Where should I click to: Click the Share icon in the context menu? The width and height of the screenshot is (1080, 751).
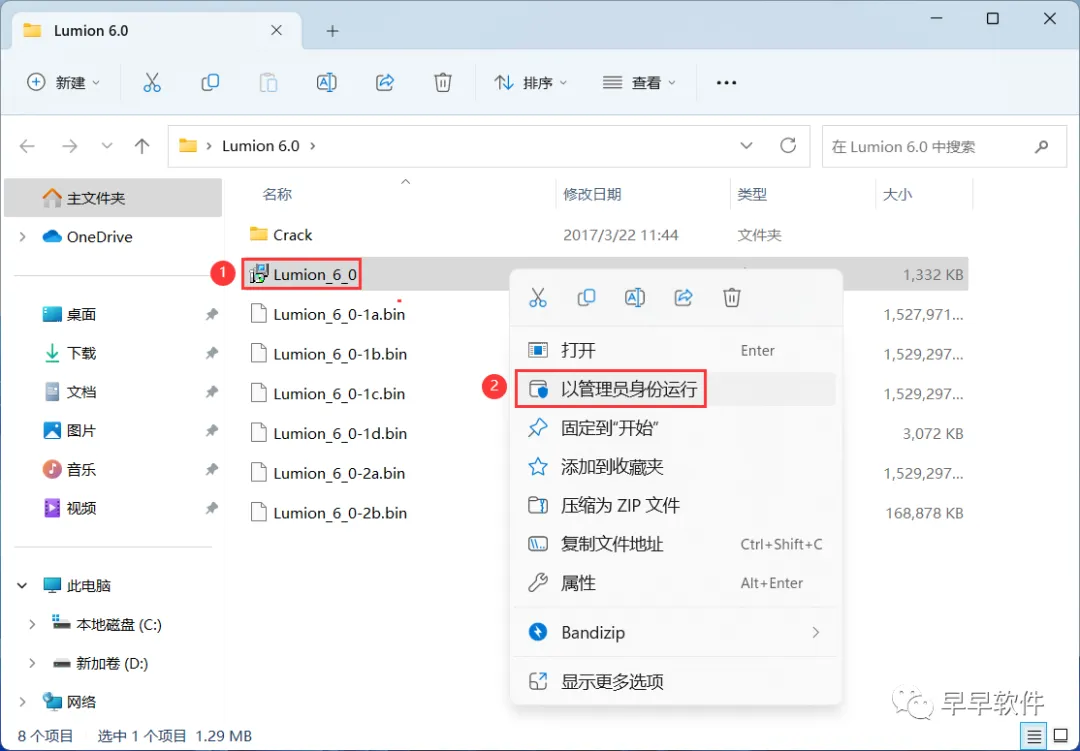(x=683, y=298)
